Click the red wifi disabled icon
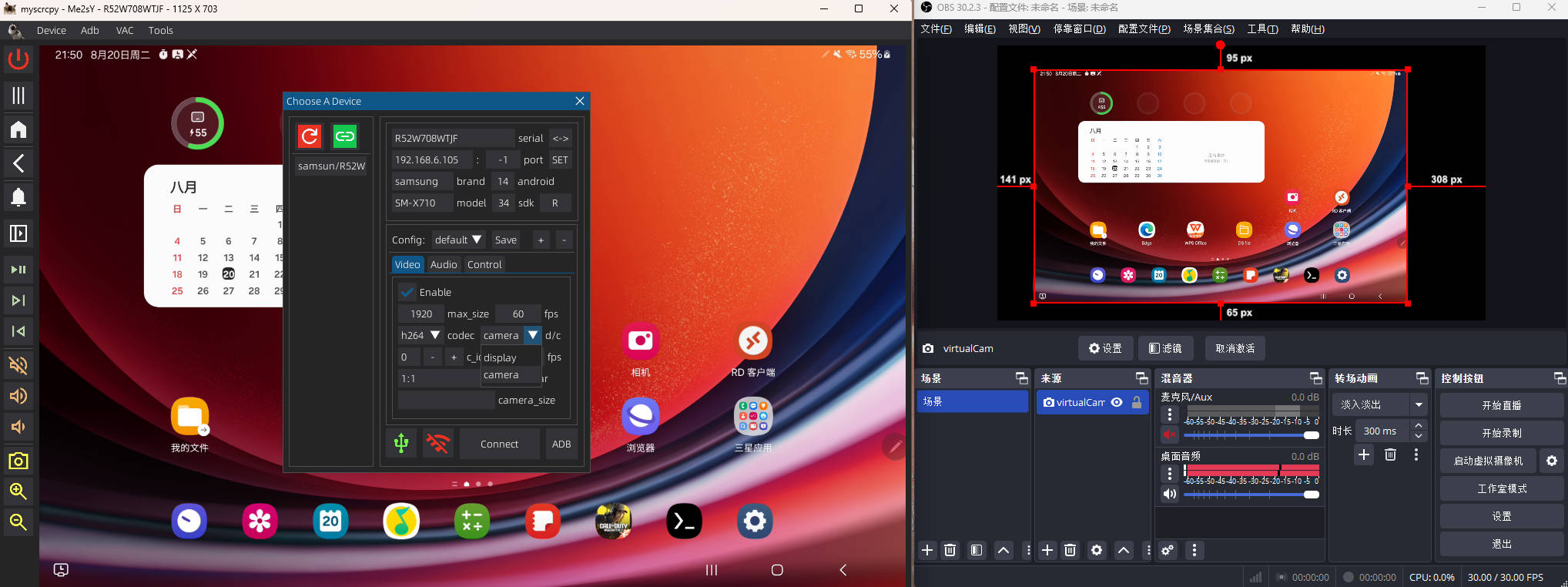Image resolution: width=1568 pixels, height=587 pixels. coord(438,443)
